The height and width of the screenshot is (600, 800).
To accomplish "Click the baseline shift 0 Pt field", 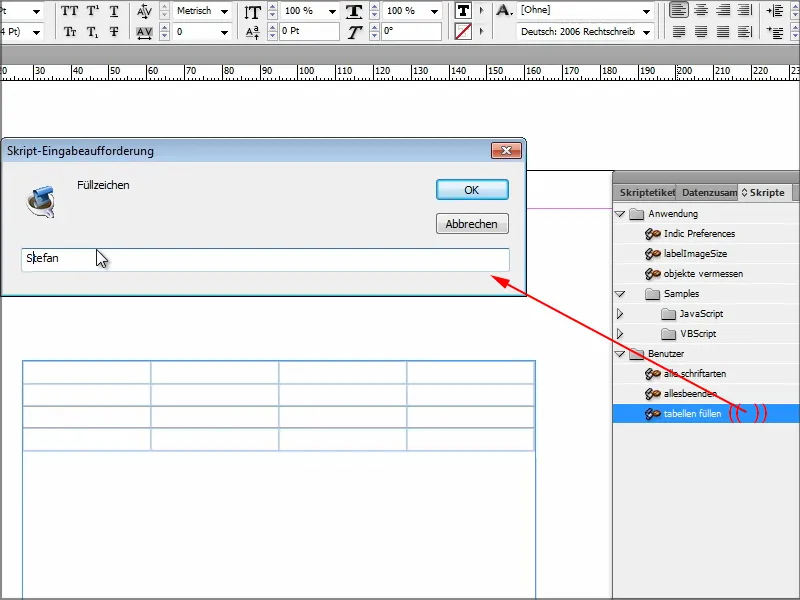I will (x=309, y=32).
